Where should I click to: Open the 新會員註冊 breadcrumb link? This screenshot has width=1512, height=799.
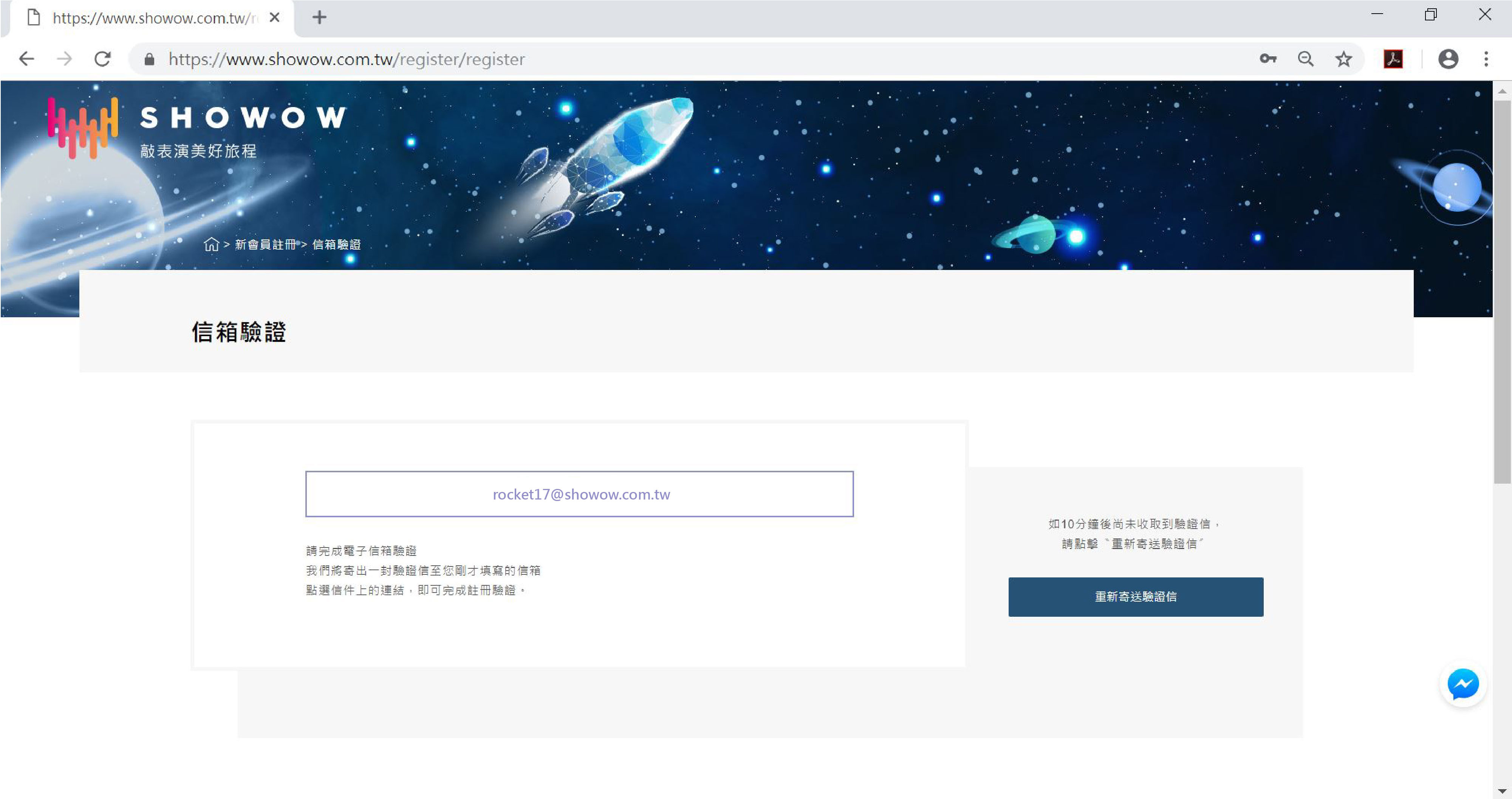point(265,244)
